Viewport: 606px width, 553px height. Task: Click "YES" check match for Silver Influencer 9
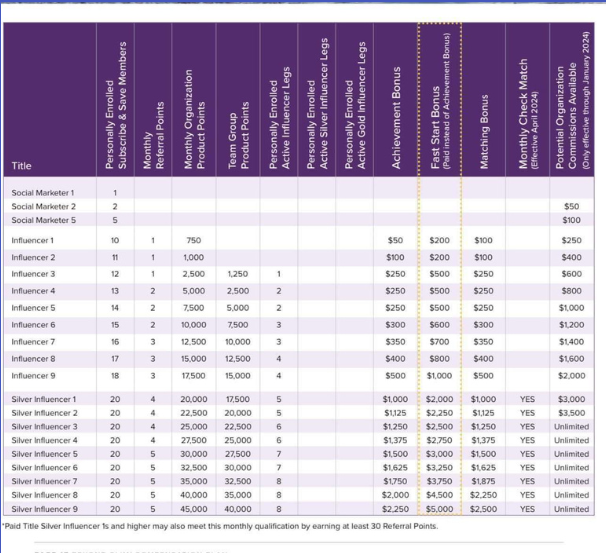(x=527, y=509)
